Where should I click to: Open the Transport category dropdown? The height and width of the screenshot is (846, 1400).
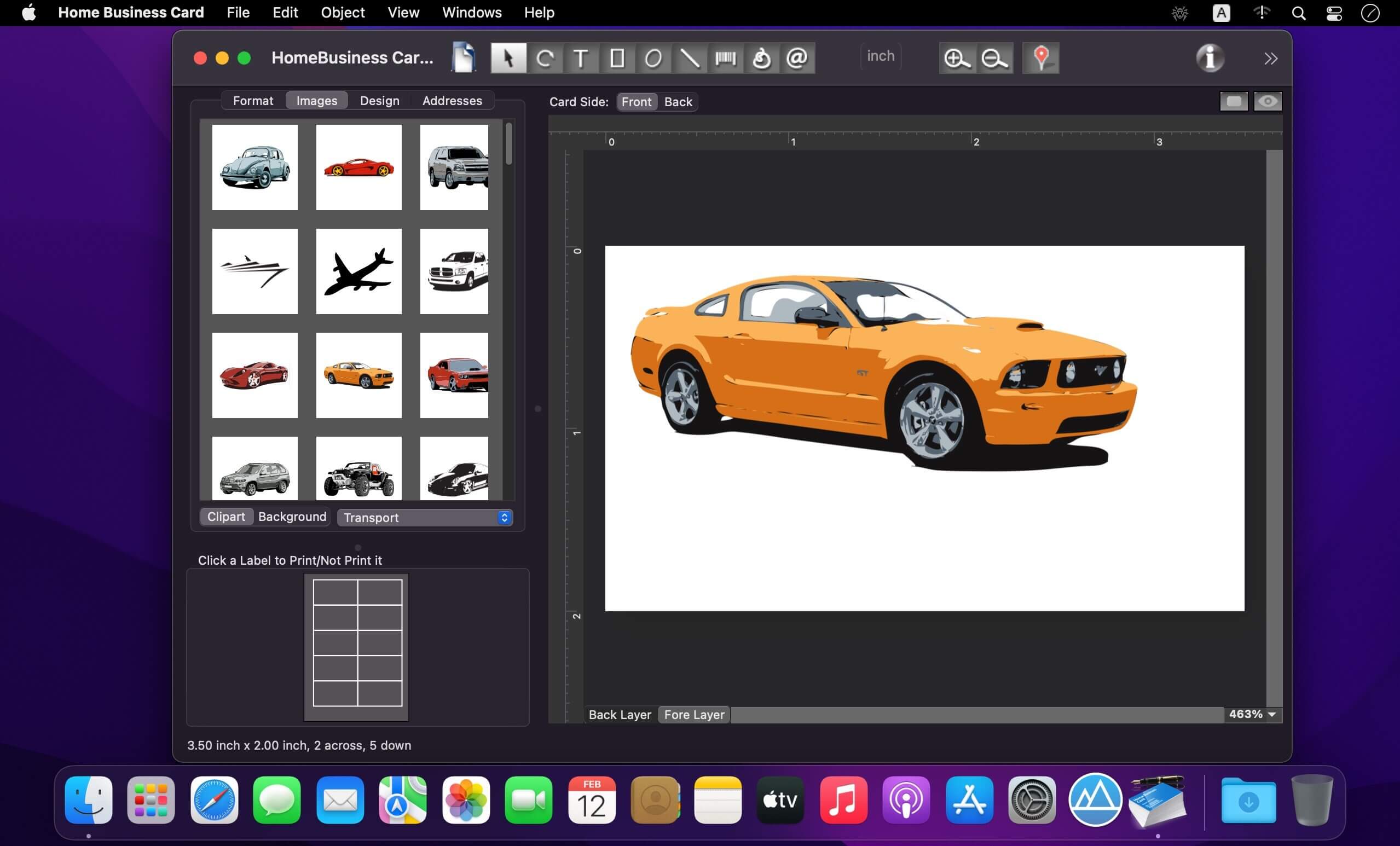click(x=425, y=518)
